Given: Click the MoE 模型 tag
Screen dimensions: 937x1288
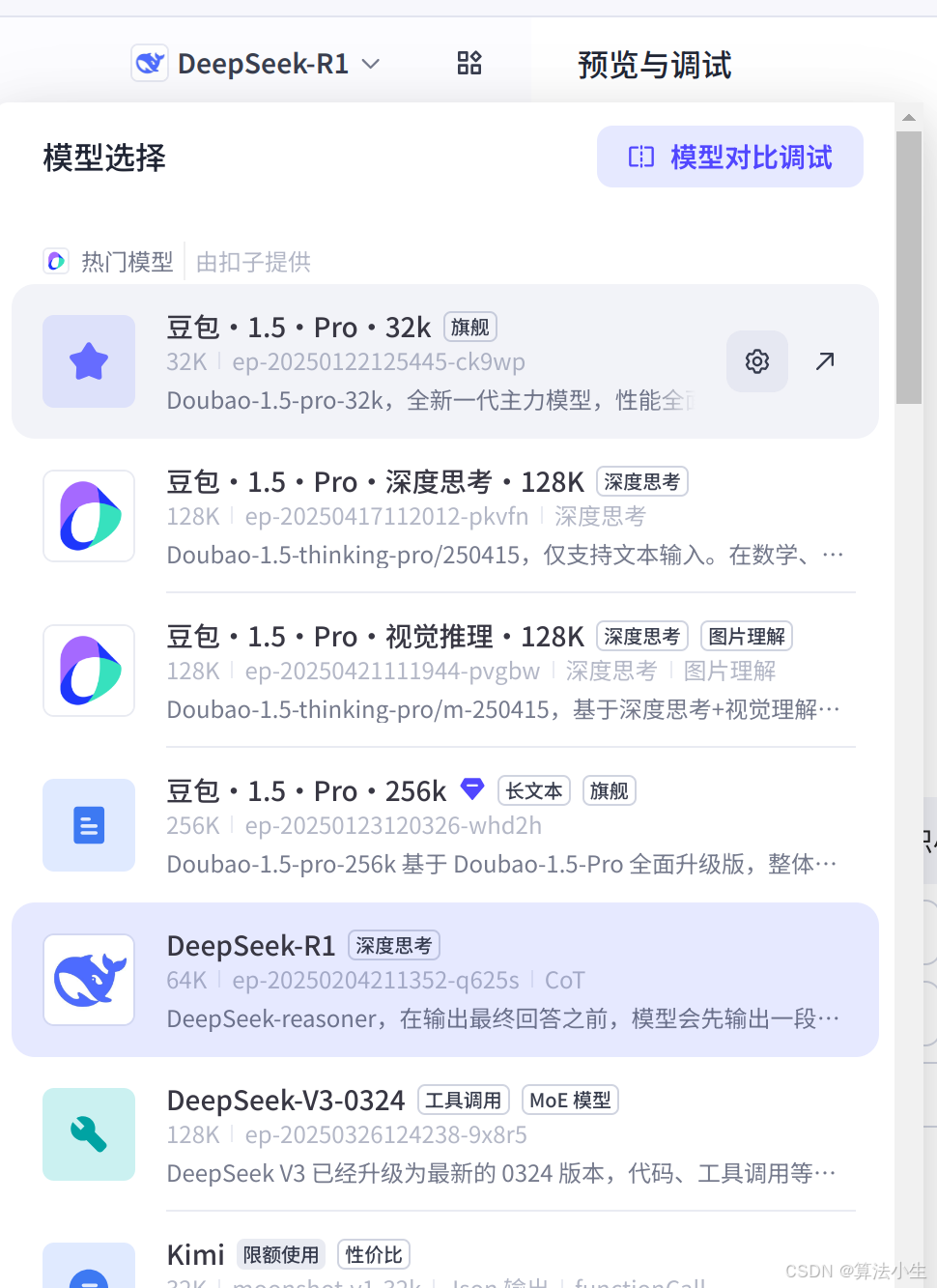Looking at the screenshot, I should [x=571, y=1101].
